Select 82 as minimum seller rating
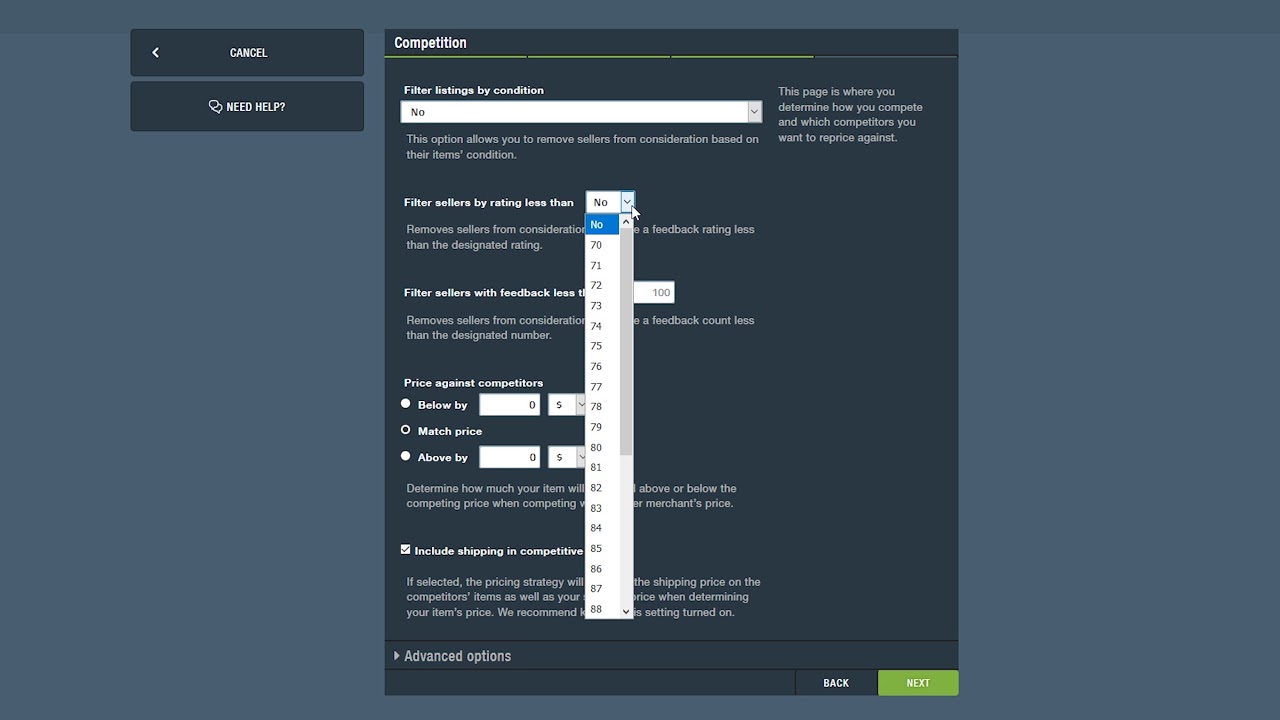The image size is (1280, 720). (x=603, y=488)
